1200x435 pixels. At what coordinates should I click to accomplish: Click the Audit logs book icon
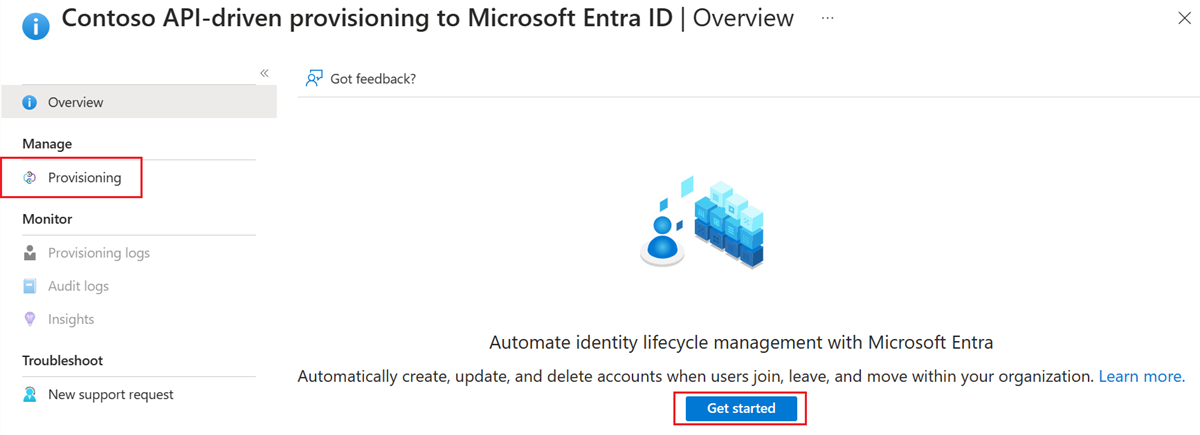click(30, 286)
